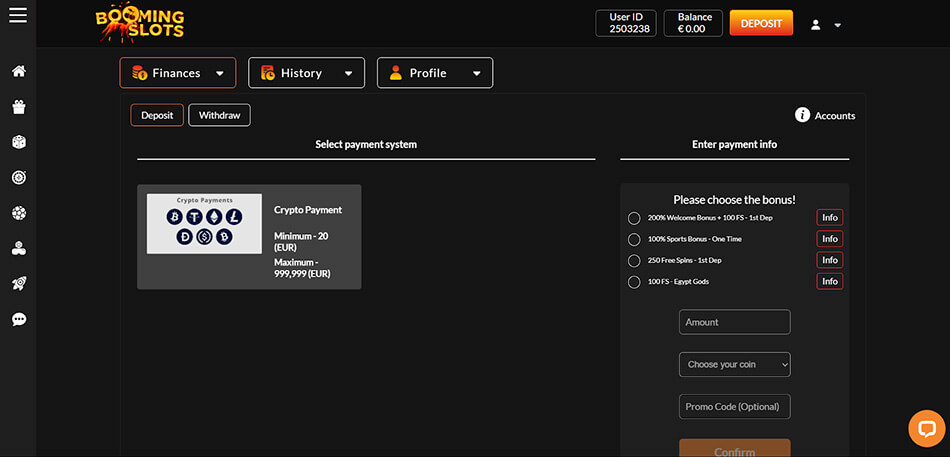Click the orange DEPOSIT button
Viewport: 950px width, 457px height.
(x=761, y=23)
